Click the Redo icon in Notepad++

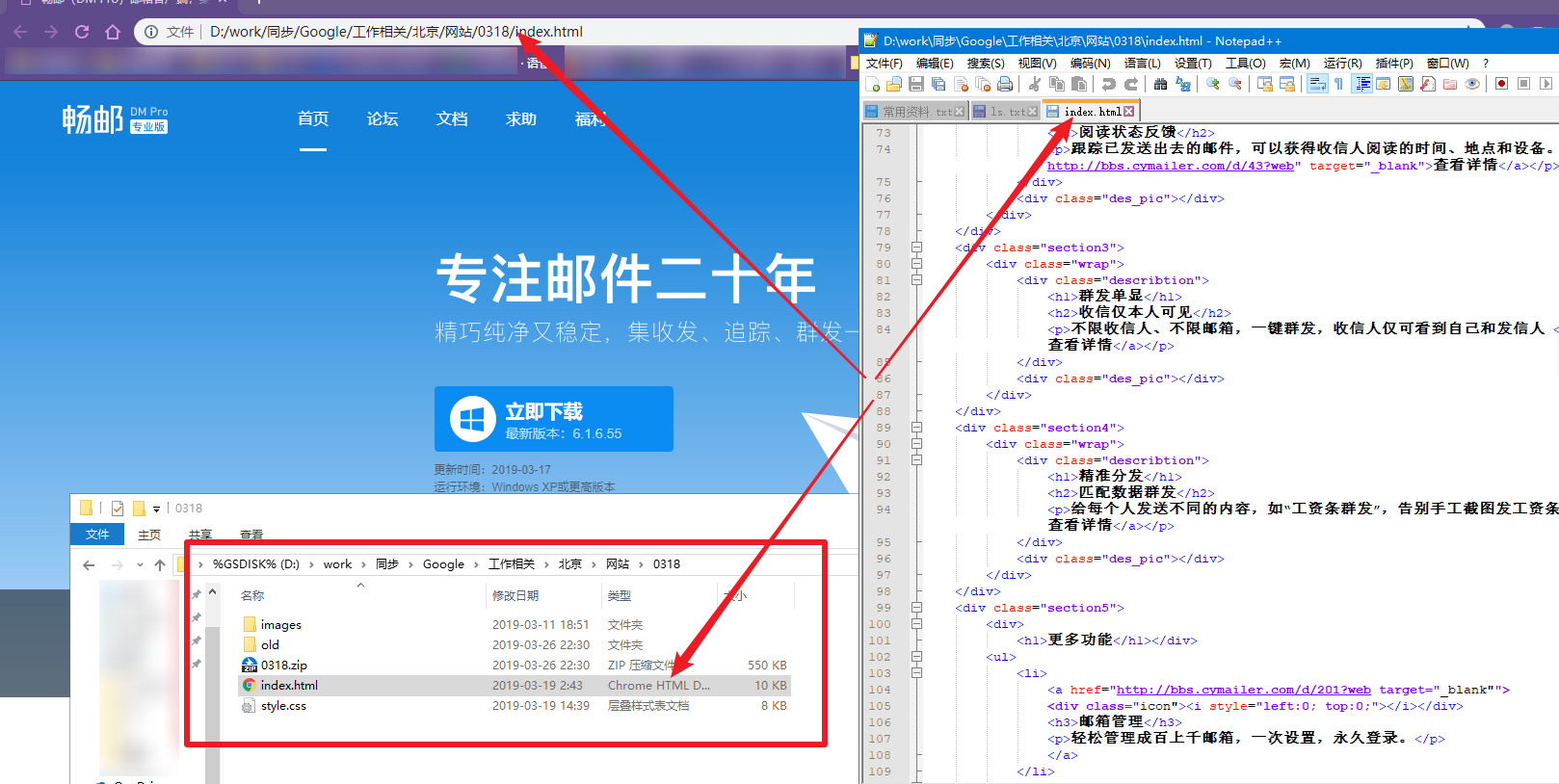point(1131,85)
